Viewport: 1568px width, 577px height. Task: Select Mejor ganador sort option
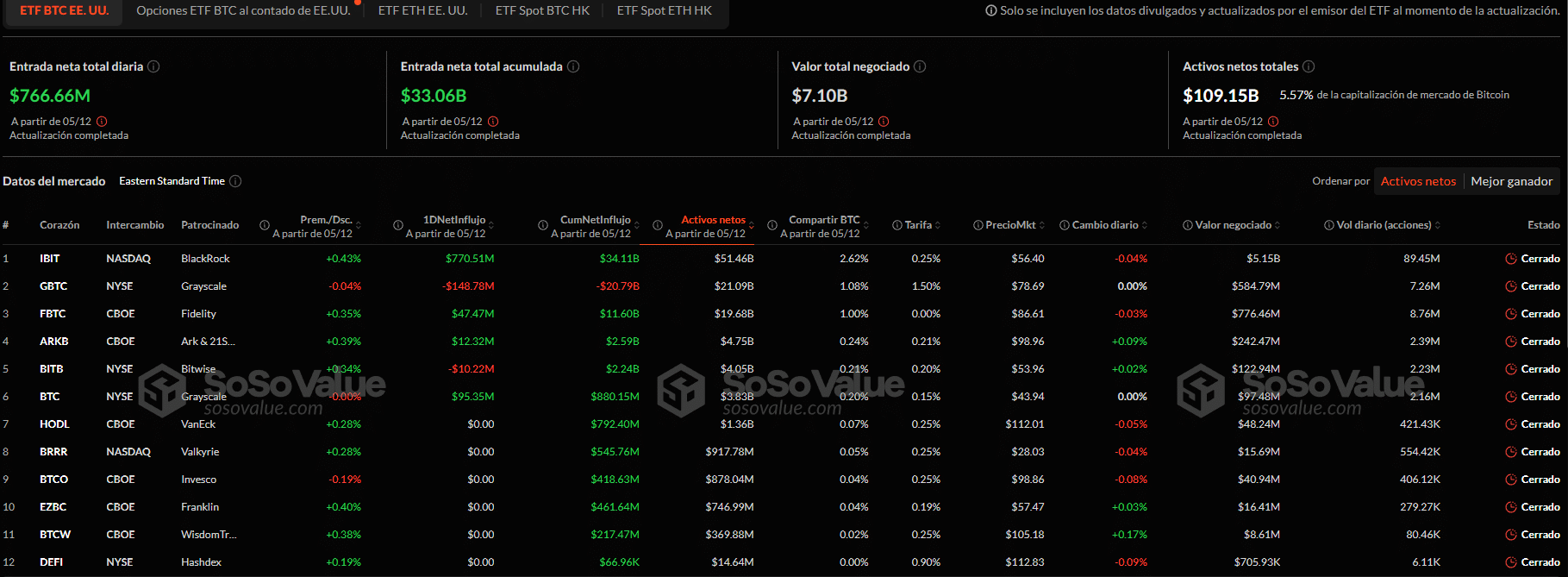pos(1511,181)
